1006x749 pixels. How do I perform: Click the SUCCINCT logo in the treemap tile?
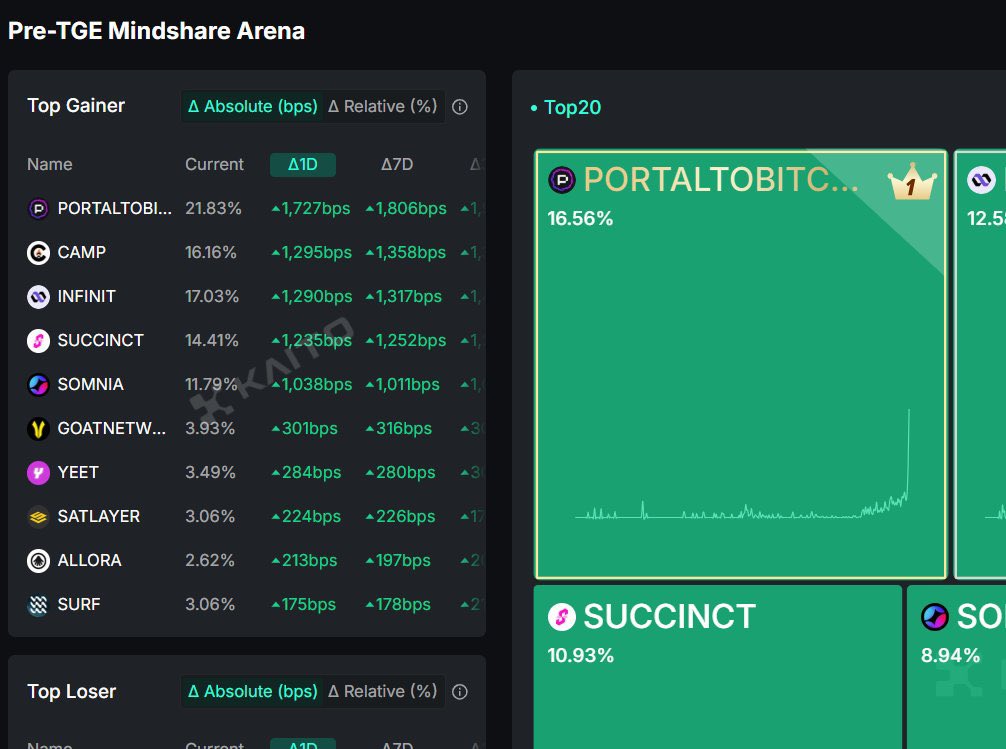pos(562,617)
